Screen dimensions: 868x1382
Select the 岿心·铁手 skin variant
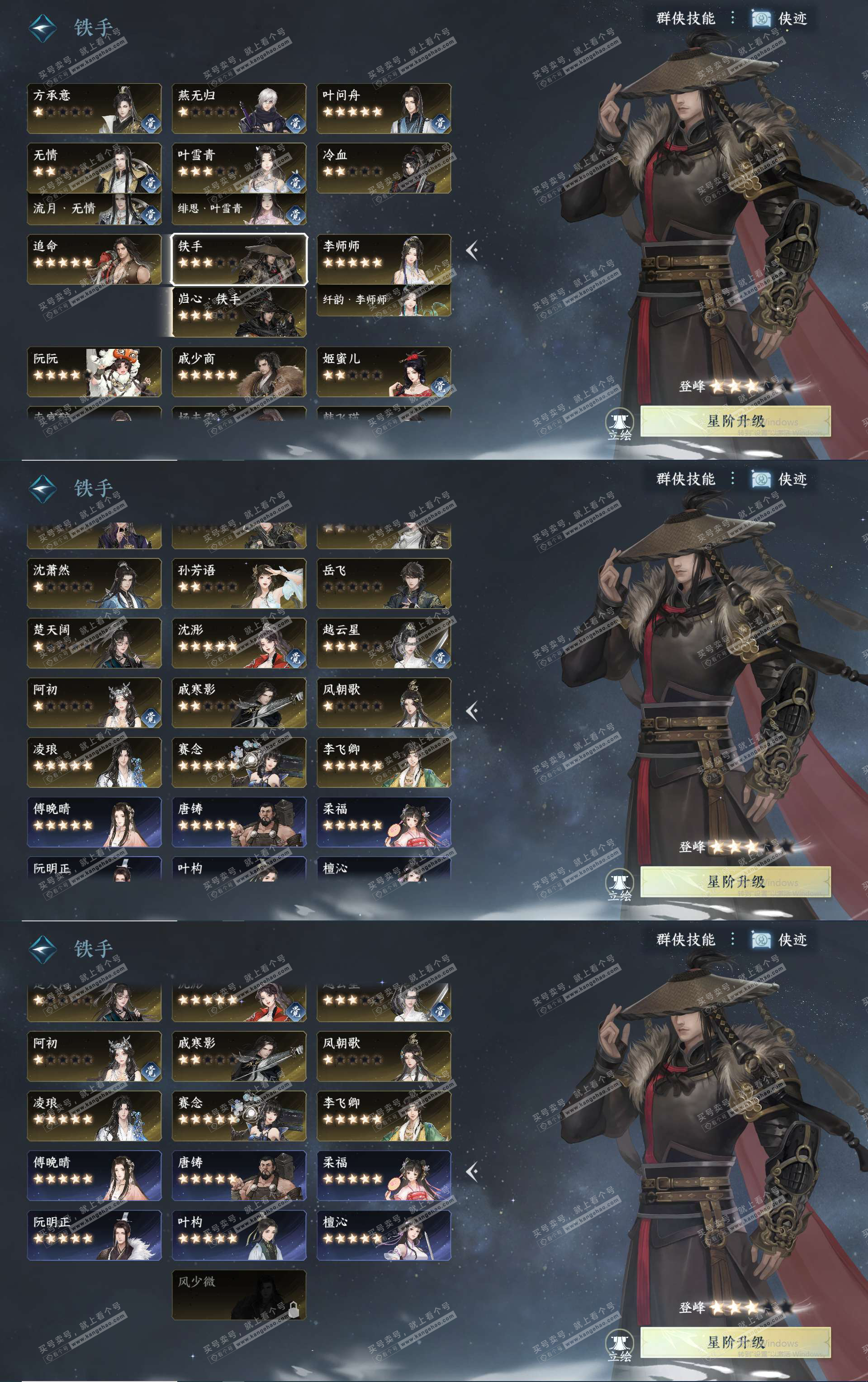(x=239, y=312)
